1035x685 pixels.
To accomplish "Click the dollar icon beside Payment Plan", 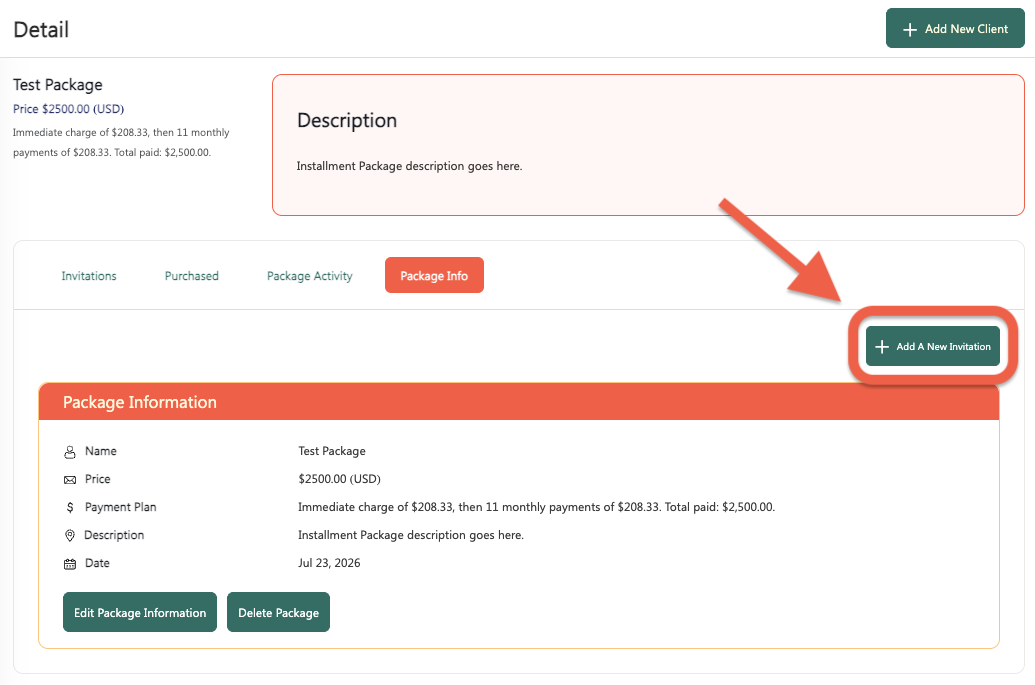I will click(x=70, y=507).
